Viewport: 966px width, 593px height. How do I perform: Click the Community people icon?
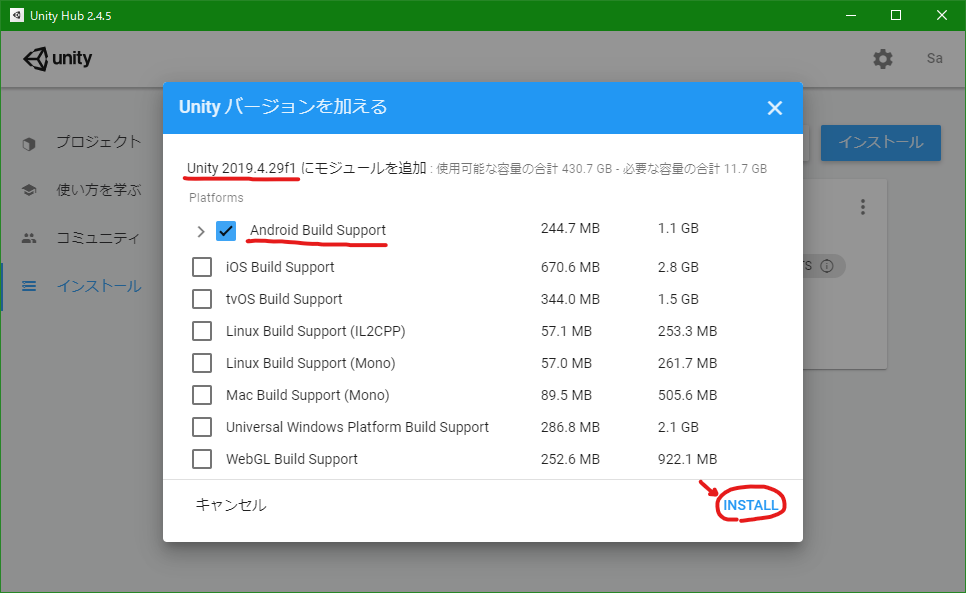click(29, 238)
